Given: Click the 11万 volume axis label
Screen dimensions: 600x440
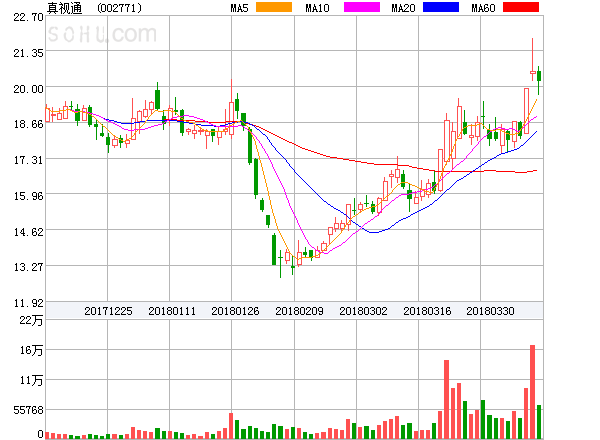Looking at the screenshot, I should 31,380.
